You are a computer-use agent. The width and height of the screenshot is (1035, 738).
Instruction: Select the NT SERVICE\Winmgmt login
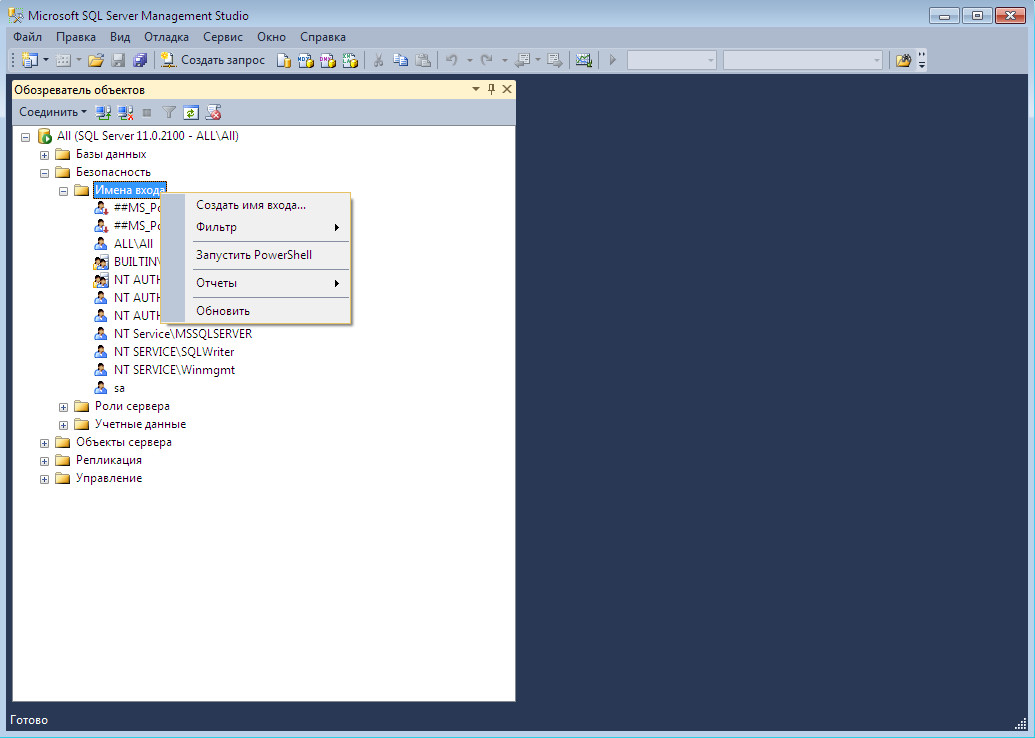click(174, 370)
